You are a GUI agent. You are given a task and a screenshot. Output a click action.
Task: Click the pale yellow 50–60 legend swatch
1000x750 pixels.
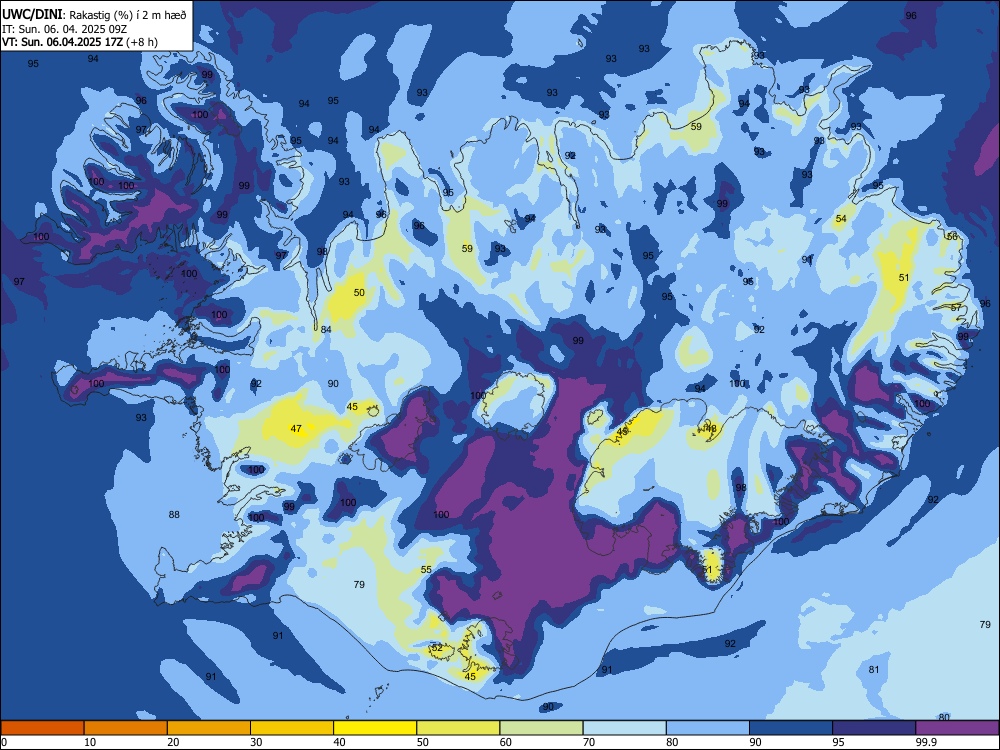[458, 728]
